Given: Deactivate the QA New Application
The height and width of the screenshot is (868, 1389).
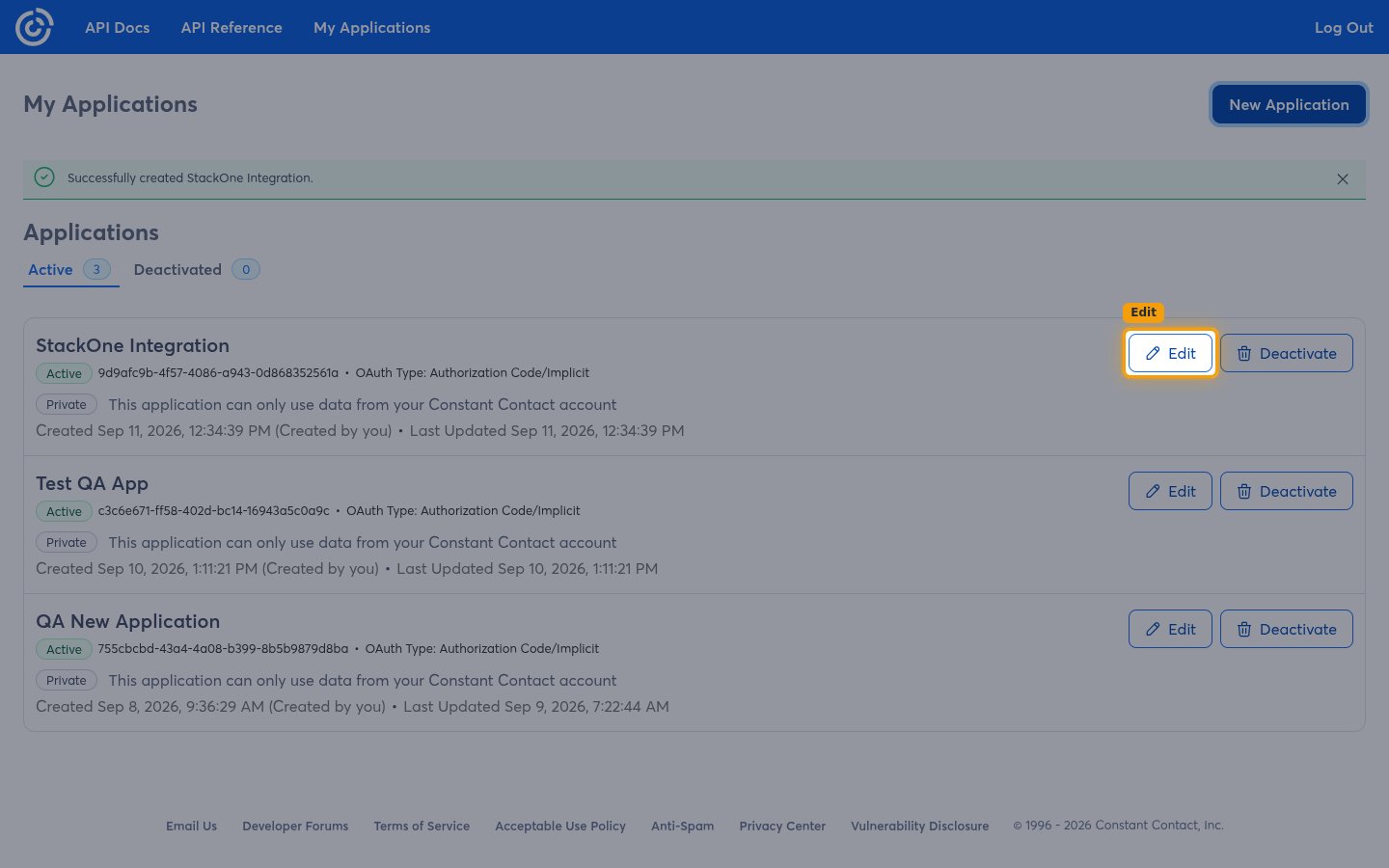Looking at the screenshot, I should (1287, 629).
